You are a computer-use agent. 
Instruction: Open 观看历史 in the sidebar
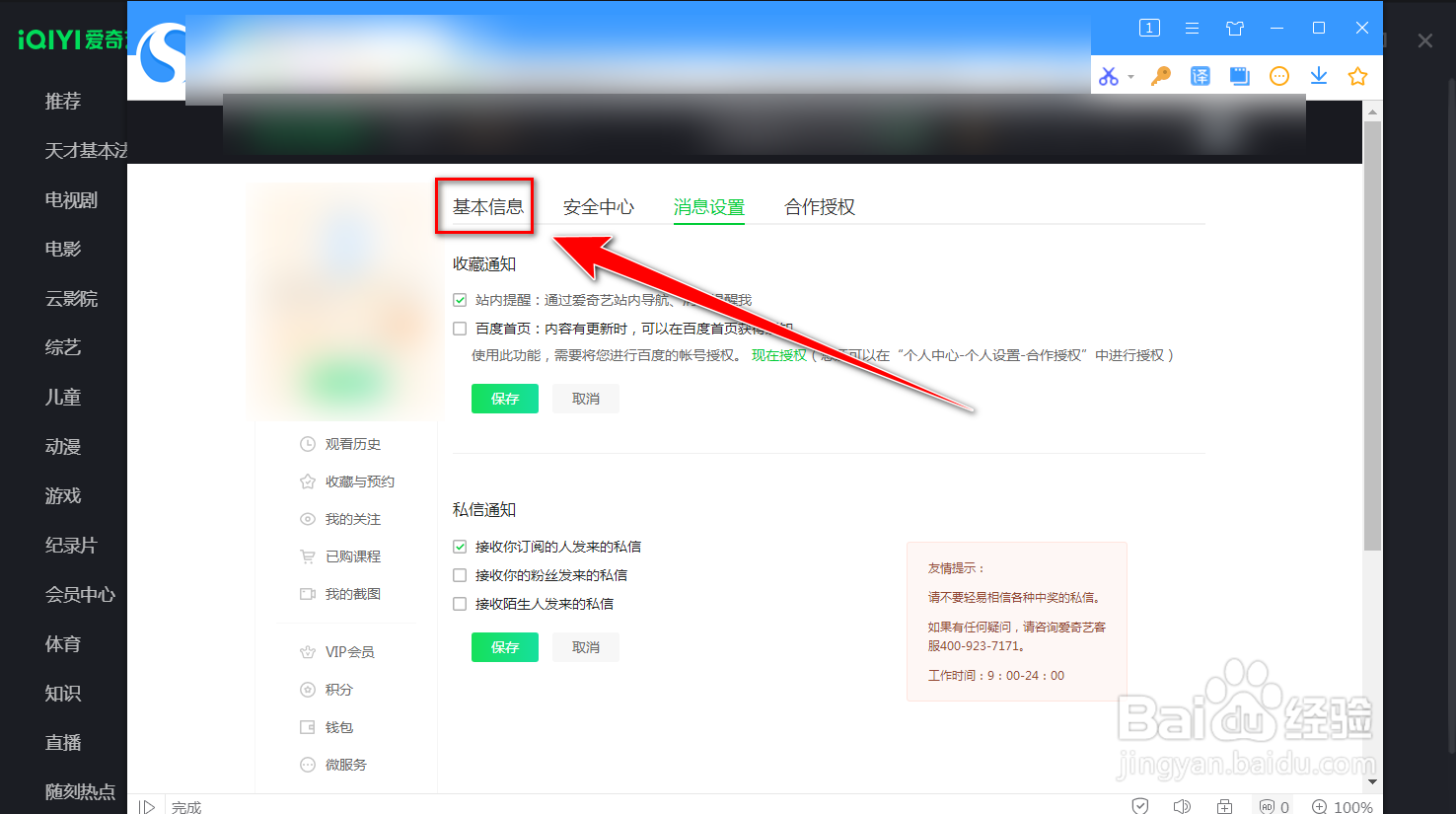coord(353,444)
